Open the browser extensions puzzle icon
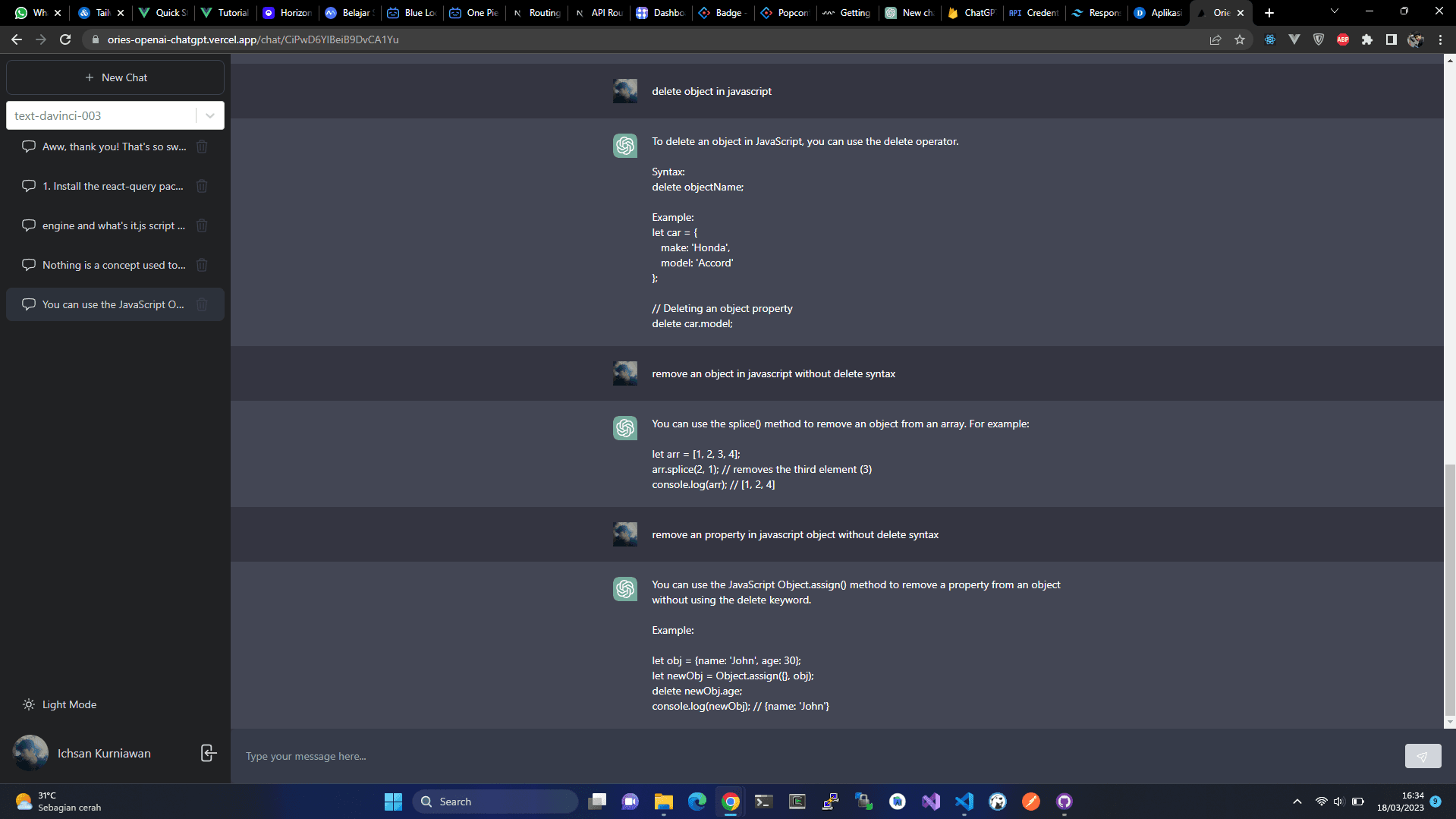 (1366, 39)
